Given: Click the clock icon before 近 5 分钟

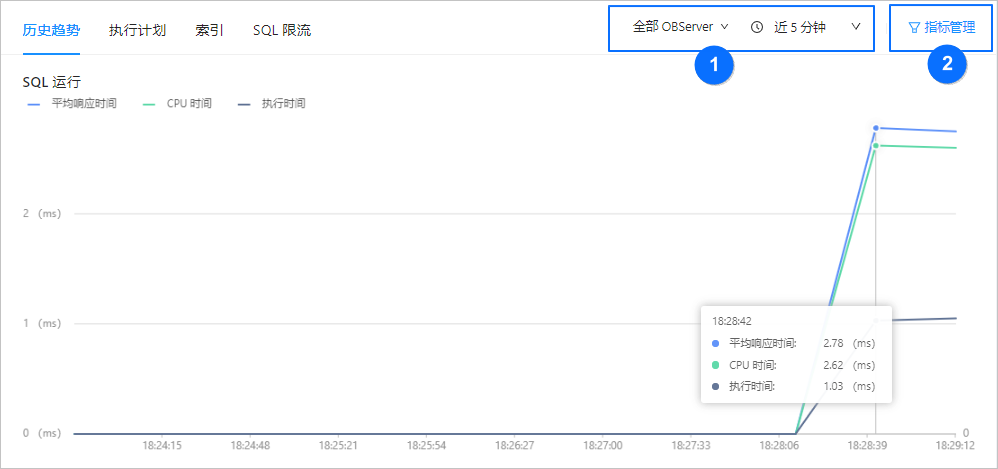Looking at the screenshot, I should [757, 27].
